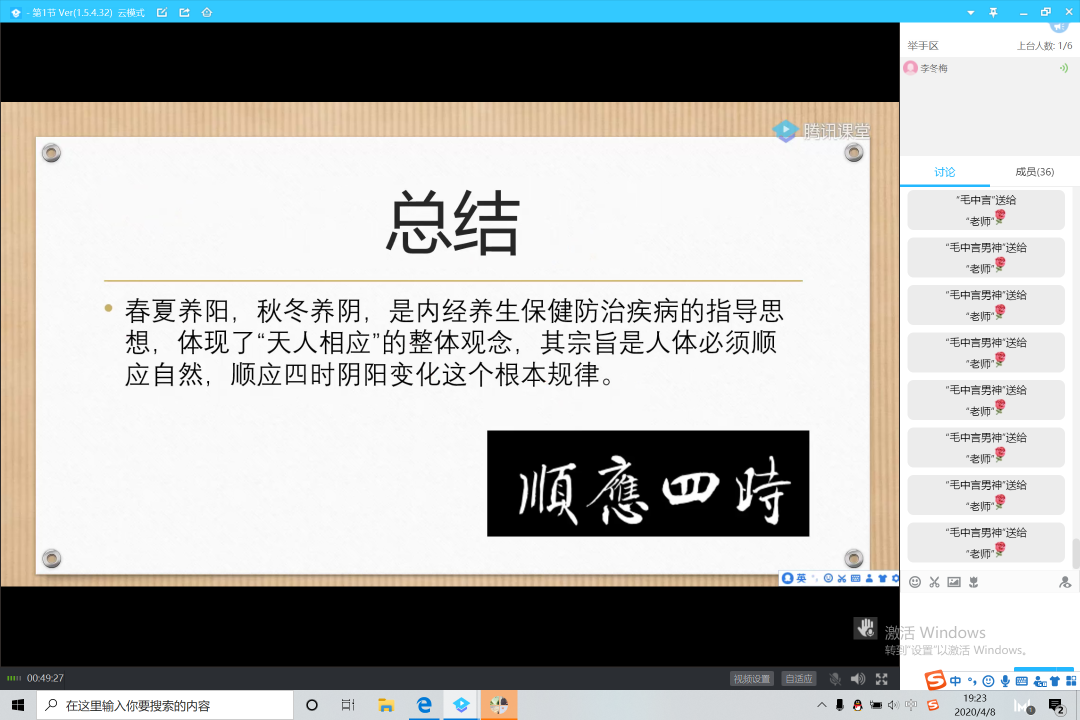Switch to the 讨论 tab
The height and width of the screenshot is (720, 1080).
point(945,172)
